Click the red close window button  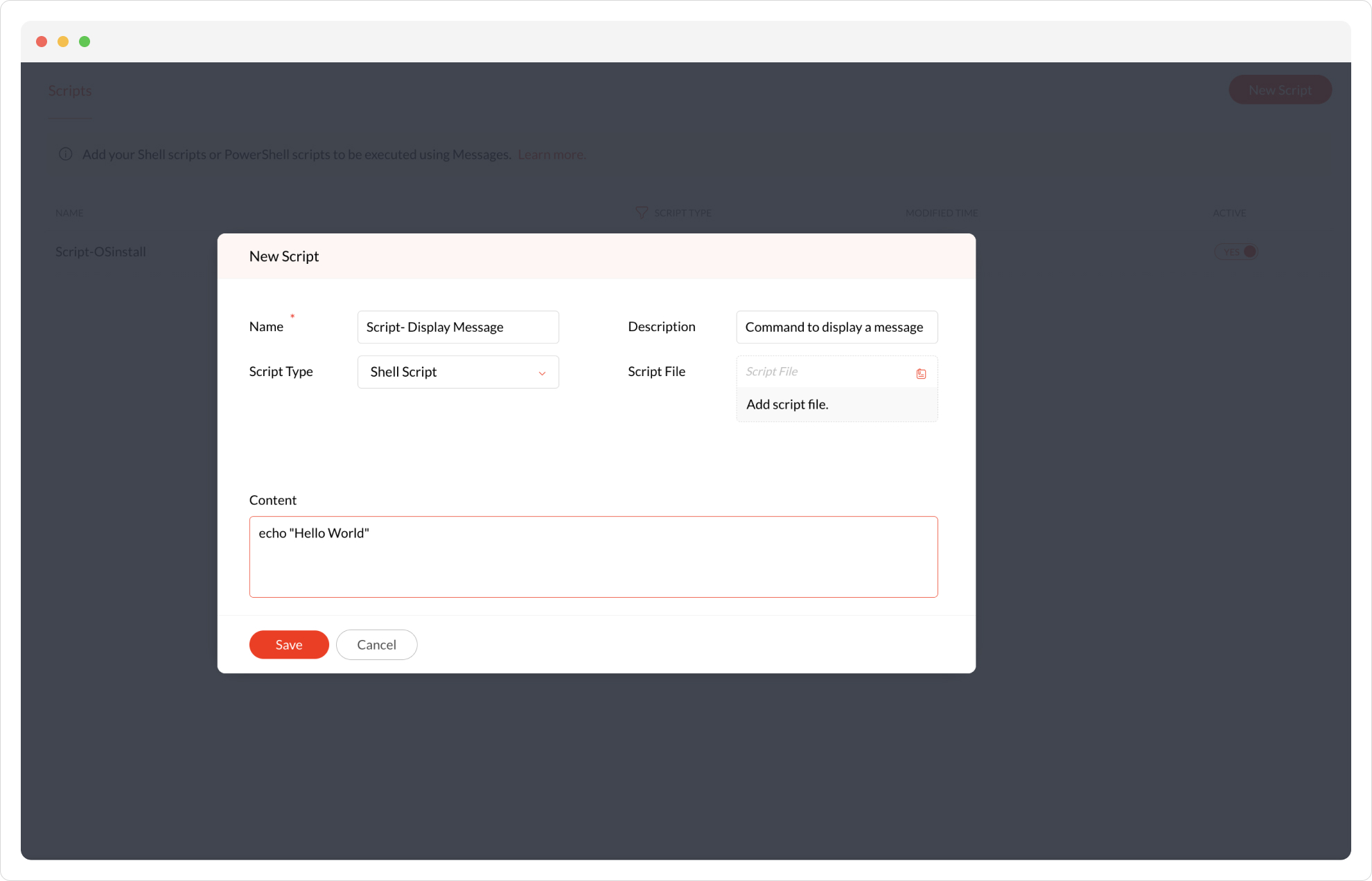[42, 42]
